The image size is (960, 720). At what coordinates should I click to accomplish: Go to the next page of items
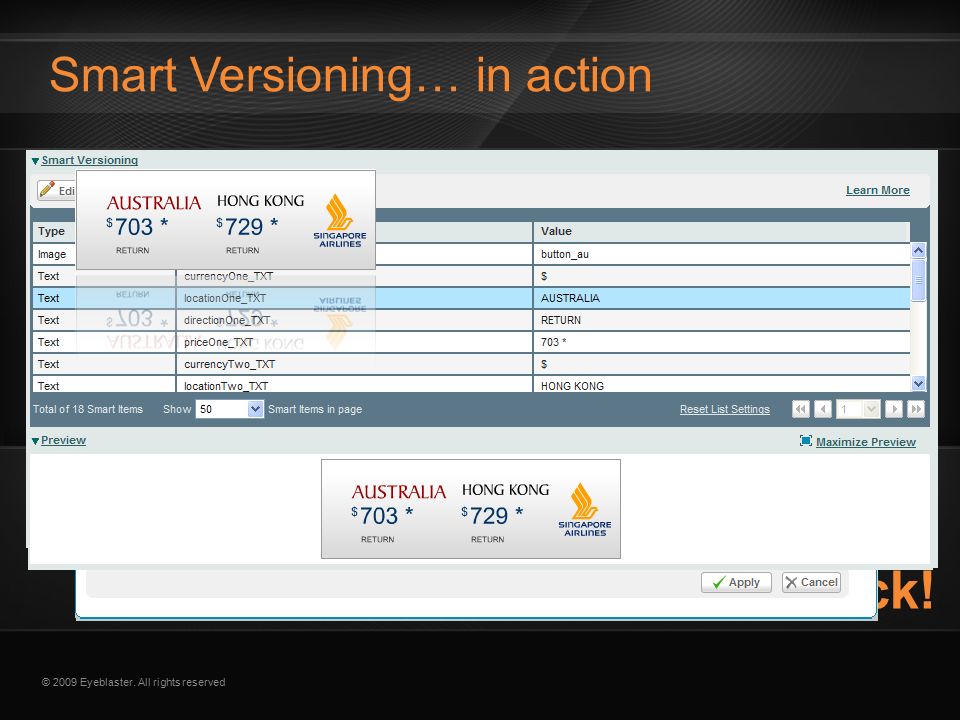[x=894, y=409]
